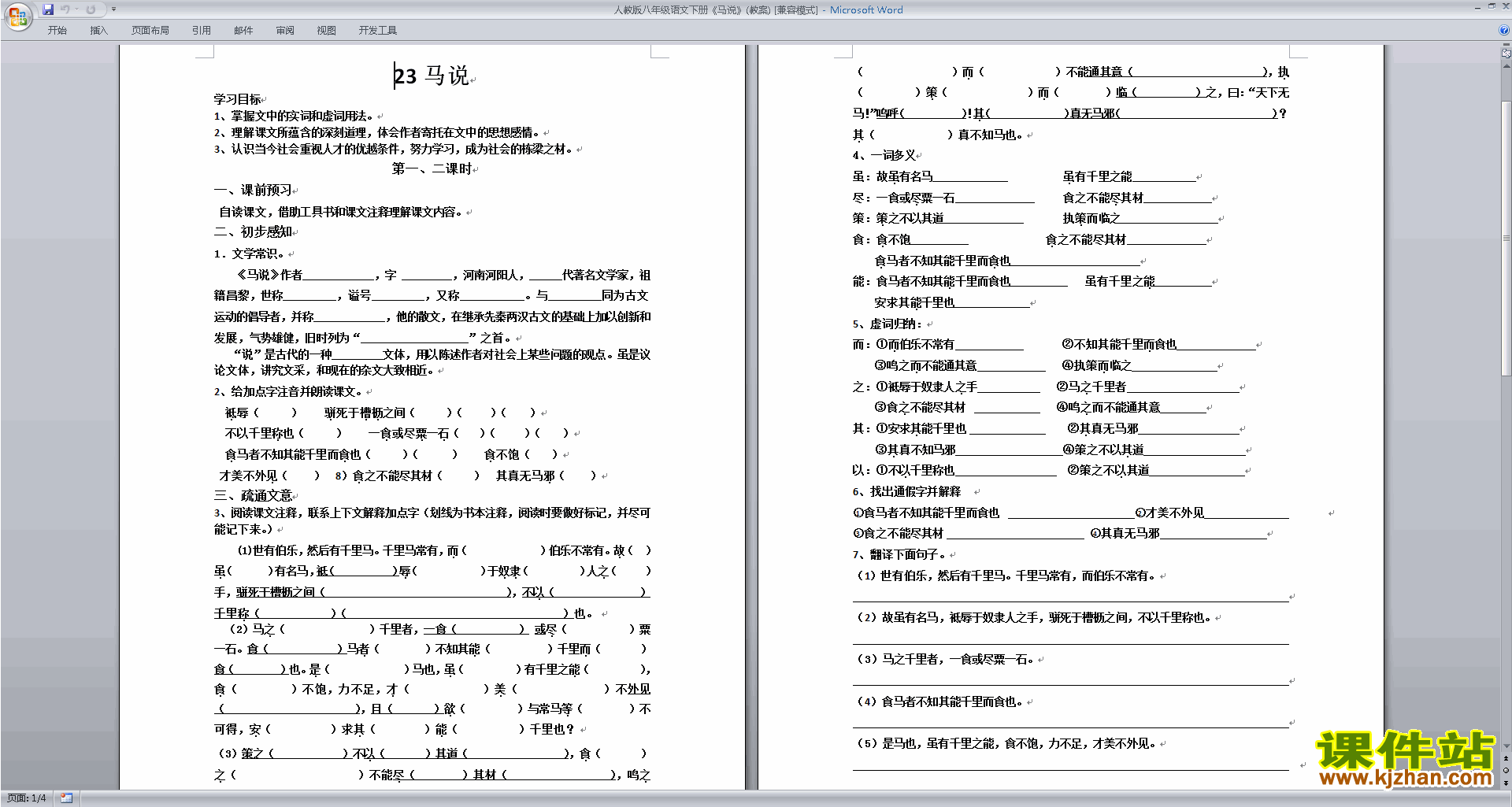Open the 开发工具 ribbon tab
The height and width of the screenshot is (807, 1512).
(x=378, y=30)
